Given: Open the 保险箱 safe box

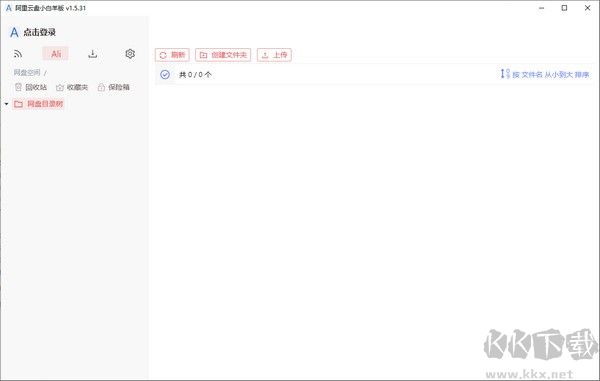Looking at the screenshot, I should pos(114,87).
